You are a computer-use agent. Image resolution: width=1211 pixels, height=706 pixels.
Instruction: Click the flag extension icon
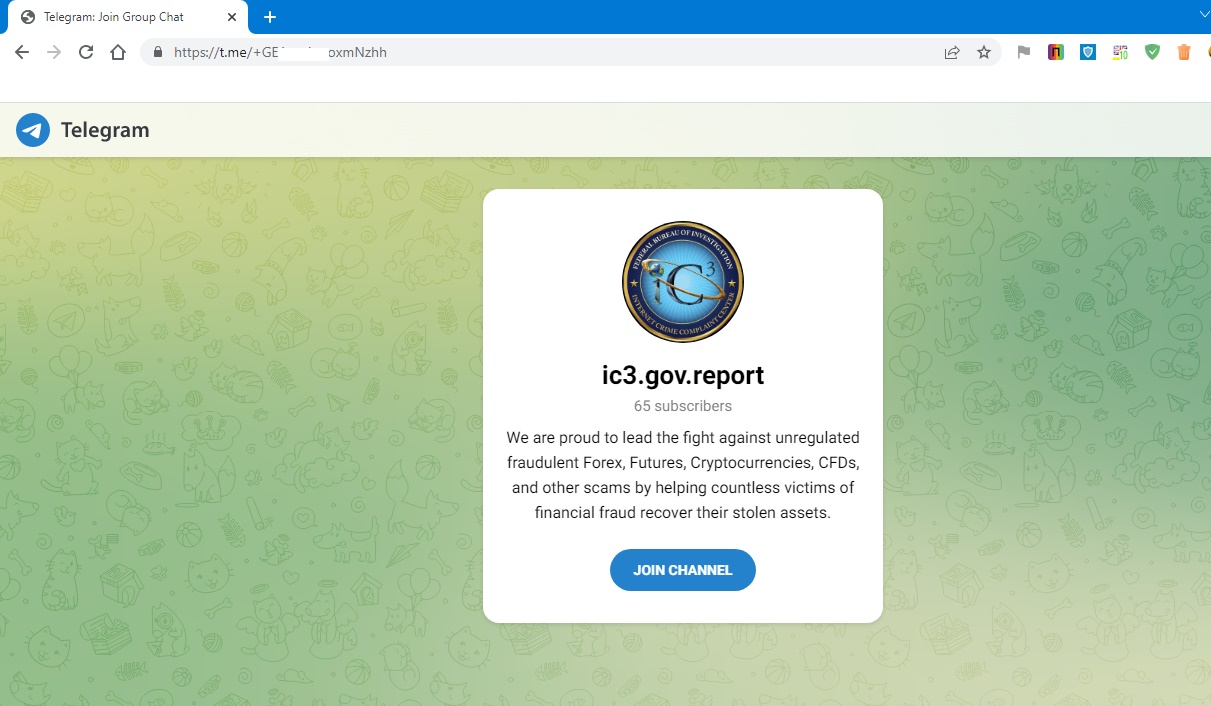(x=1024, y=53)
